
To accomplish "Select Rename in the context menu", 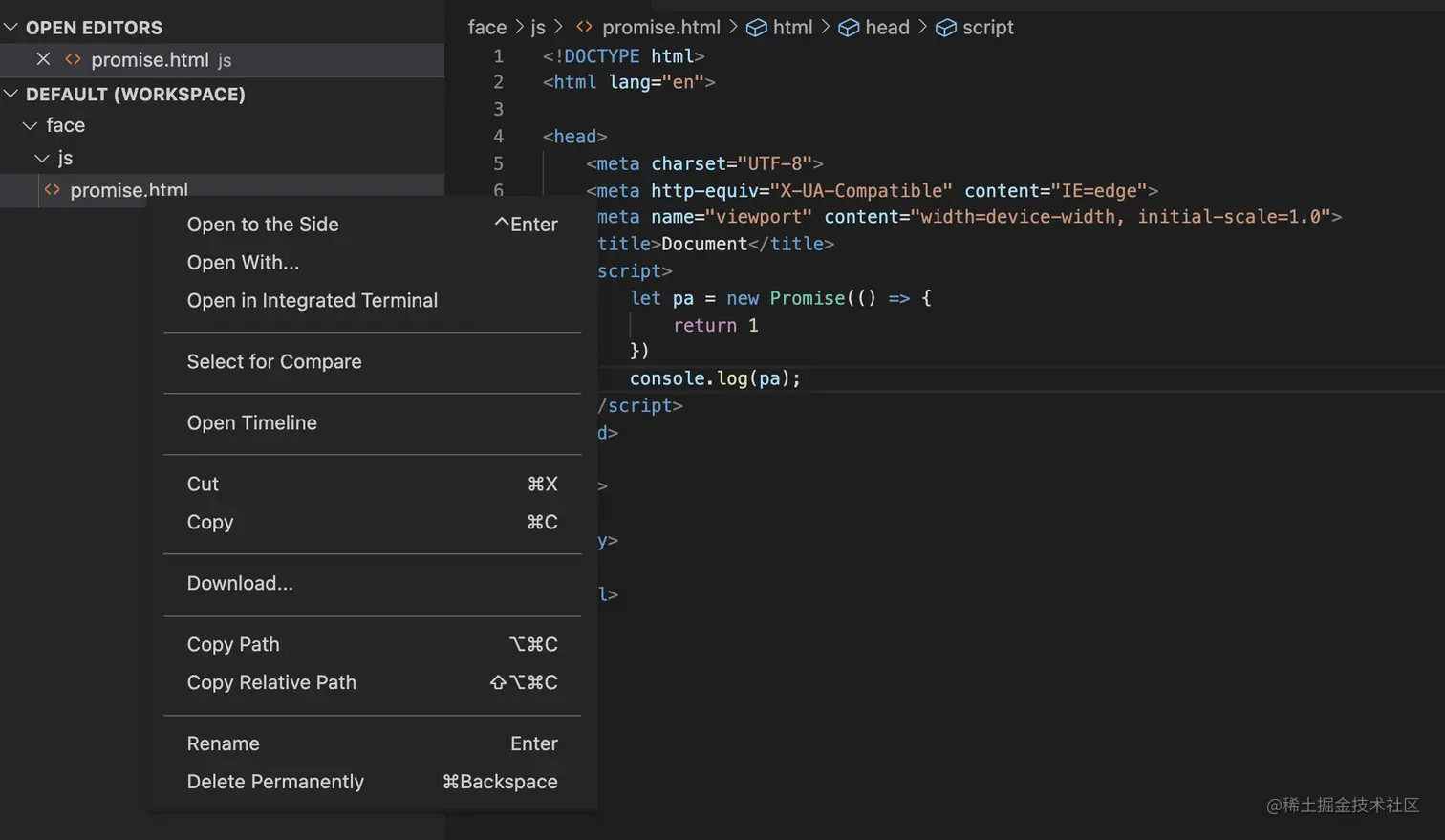I will point(223,743).
